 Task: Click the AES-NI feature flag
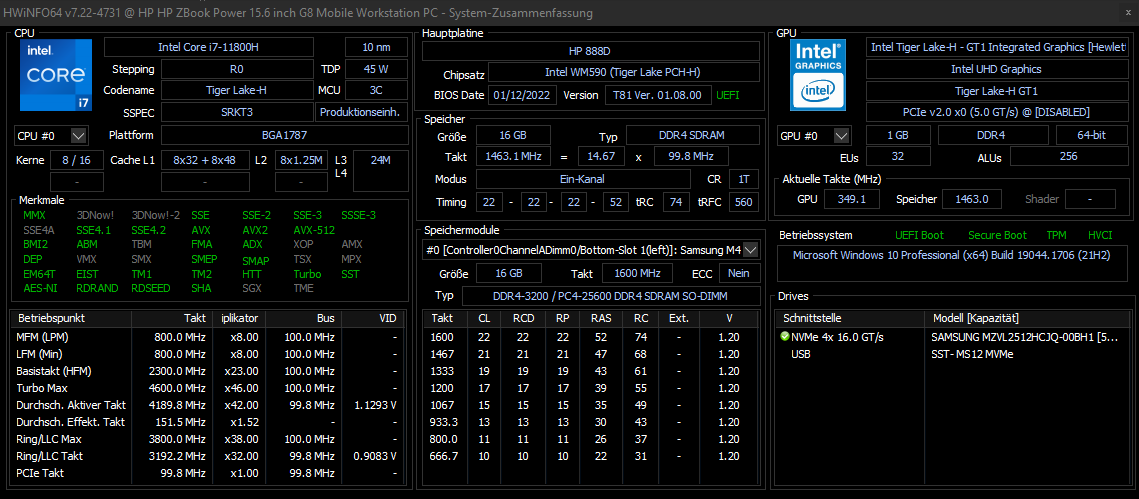[38, 288]
